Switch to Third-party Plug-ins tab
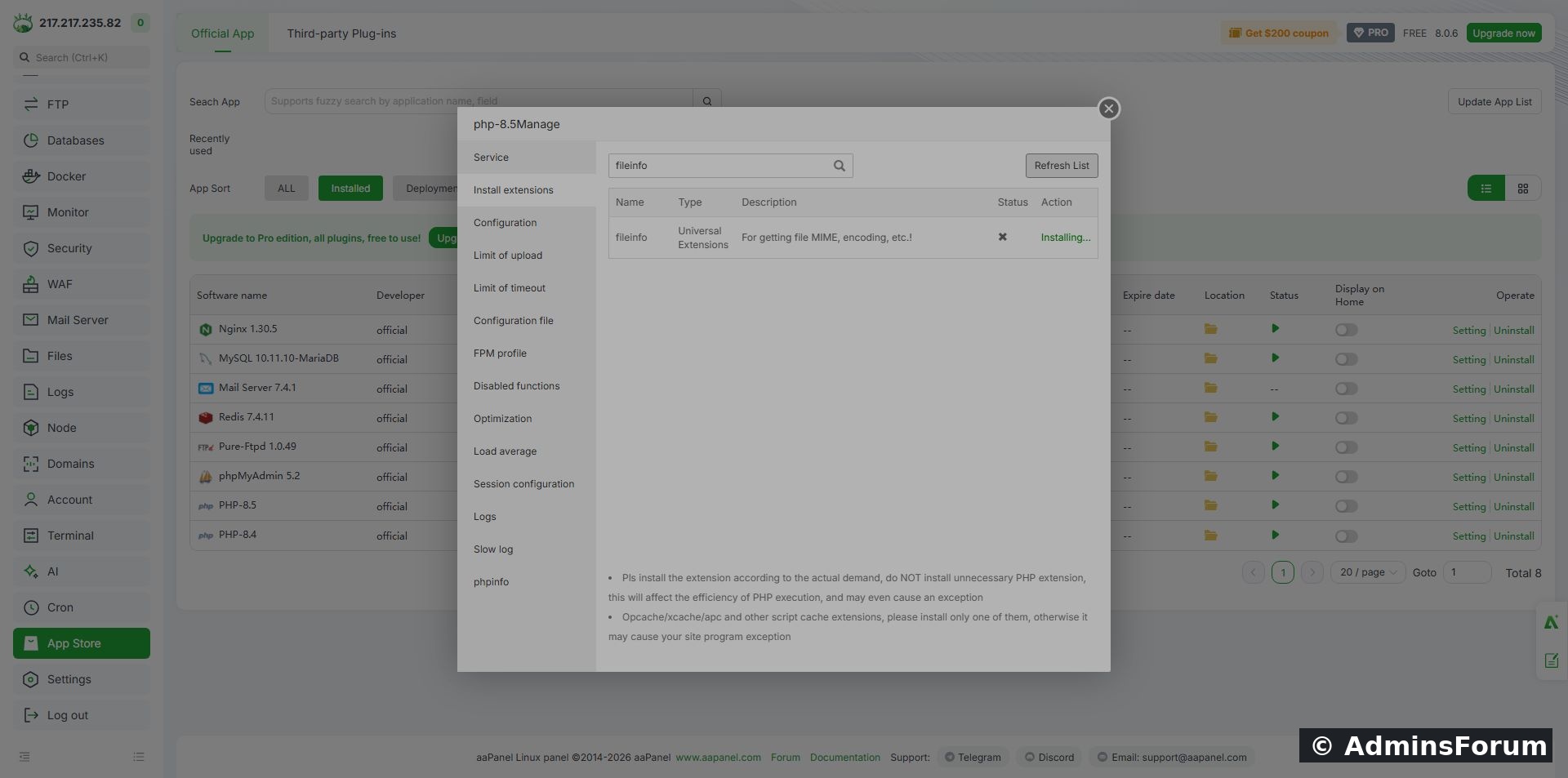 pyautogui.click(x=341, y=33)
